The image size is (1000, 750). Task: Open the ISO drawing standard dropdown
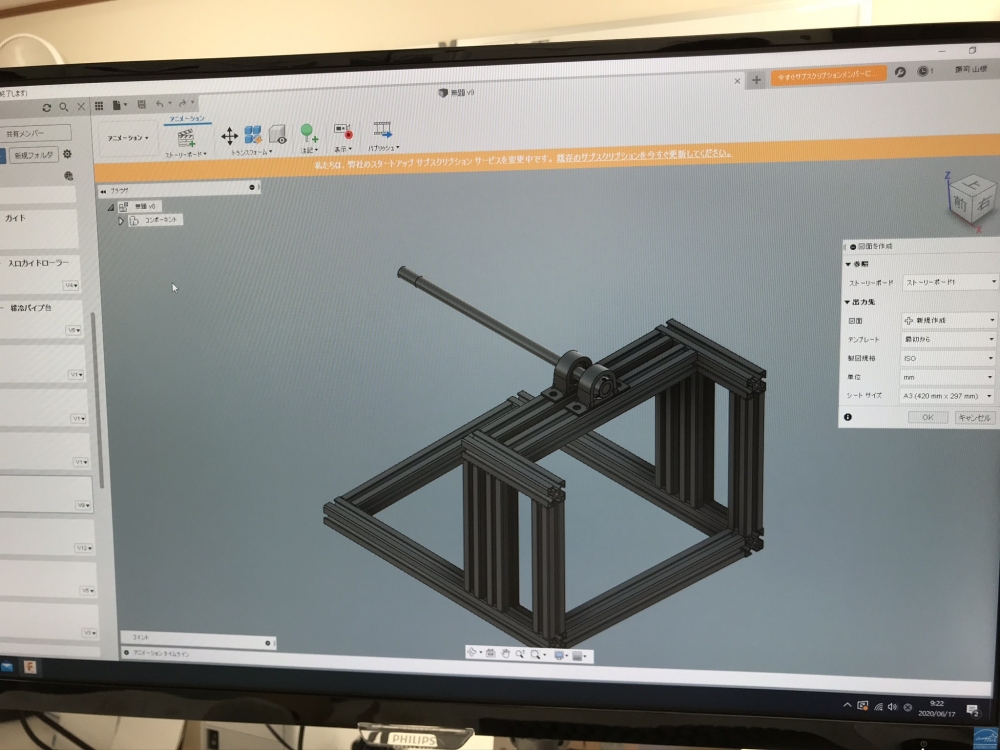[947, 358]
